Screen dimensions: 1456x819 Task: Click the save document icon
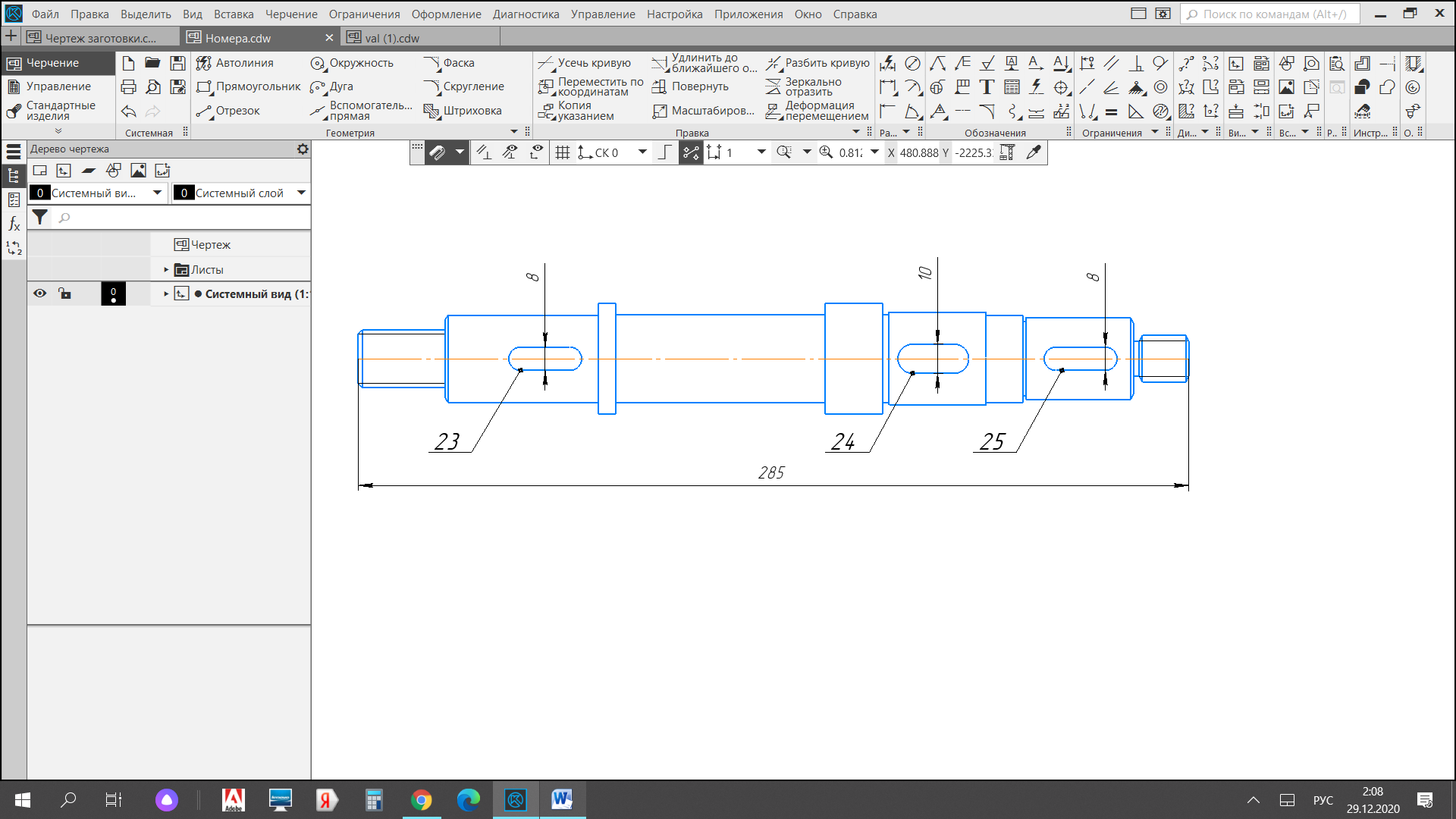[177, 63]
